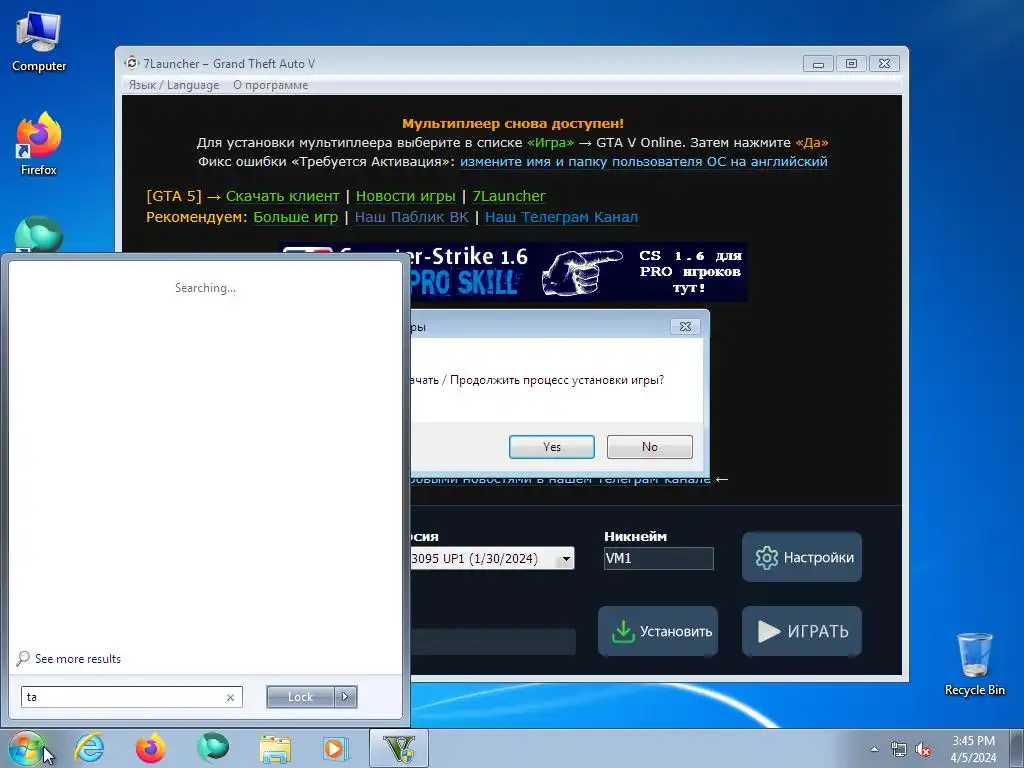Select the GTA V launcher taskbar button
The height and width of the screenshot is (768, 1024).
pos(399,748)
